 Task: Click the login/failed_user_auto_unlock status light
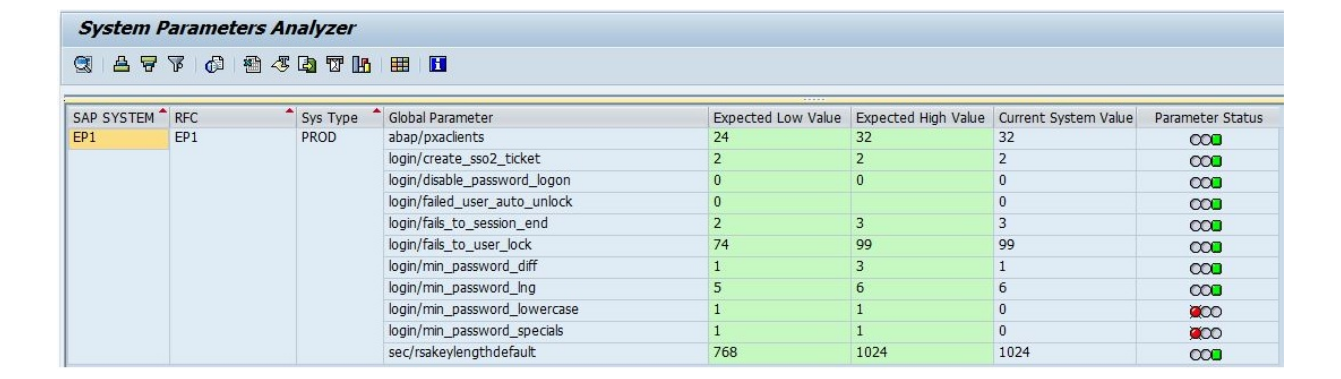pyautogui.click(x=1207, y=204)
